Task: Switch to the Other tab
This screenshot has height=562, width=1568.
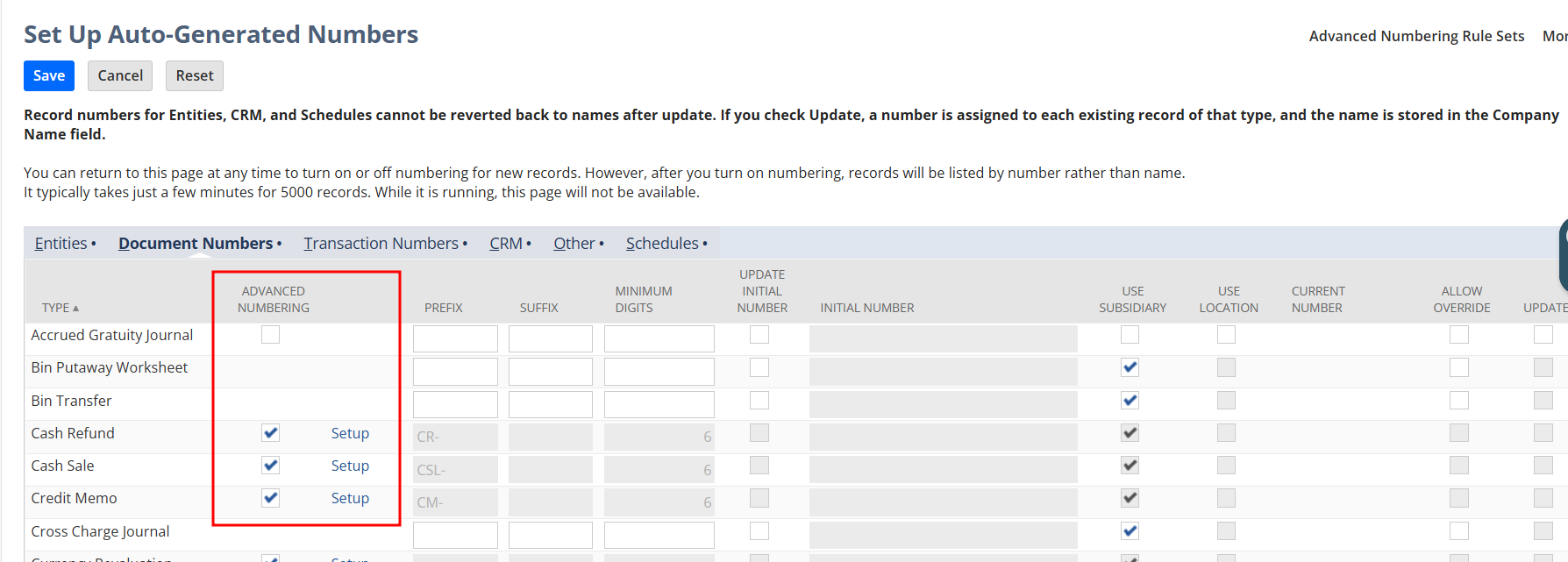Action: click(574, 244)
